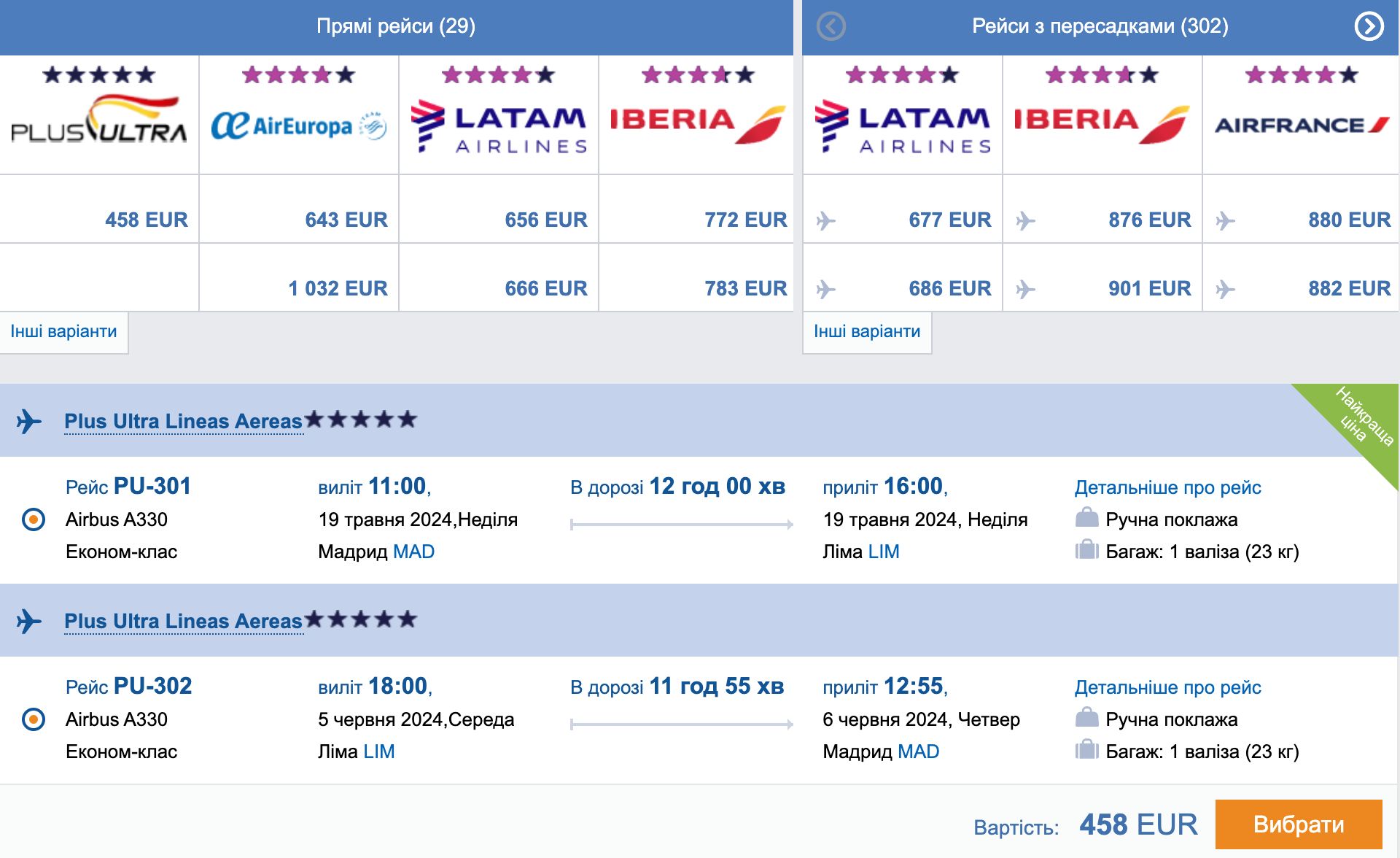
Task: Open details for flight PU-301
Action: 1167,487
